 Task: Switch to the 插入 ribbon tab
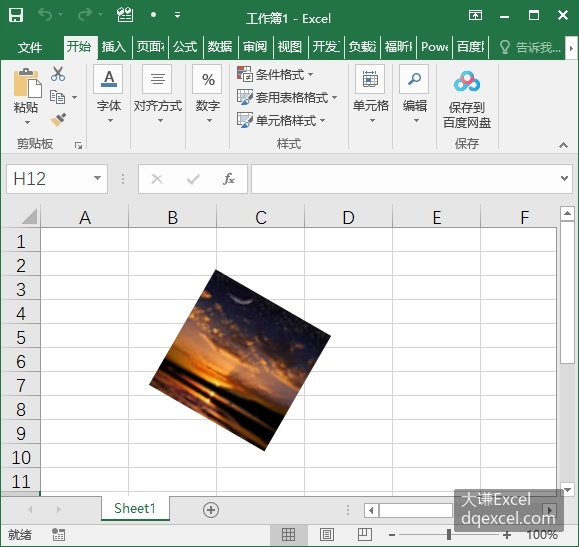114,47
